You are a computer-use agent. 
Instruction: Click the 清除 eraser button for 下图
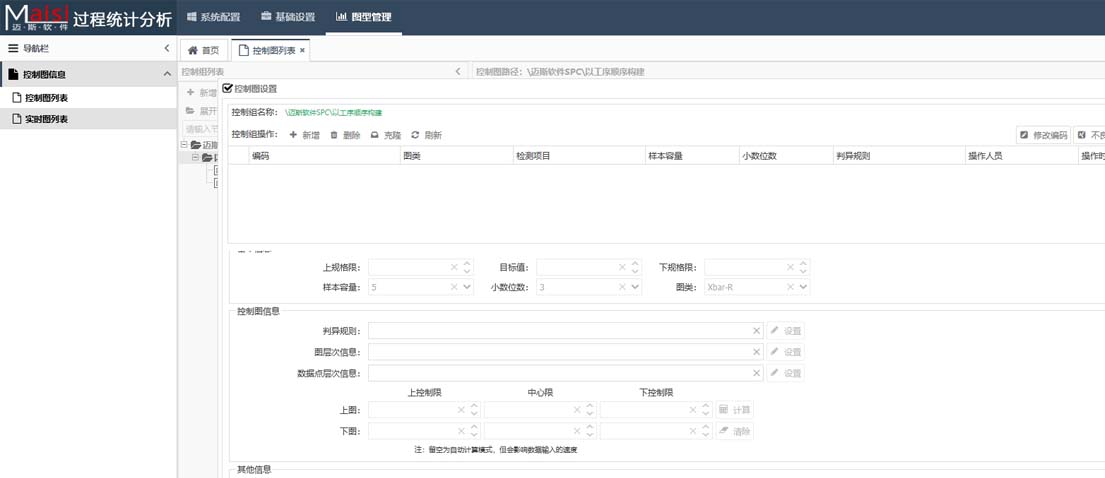(x=735, y=431)
